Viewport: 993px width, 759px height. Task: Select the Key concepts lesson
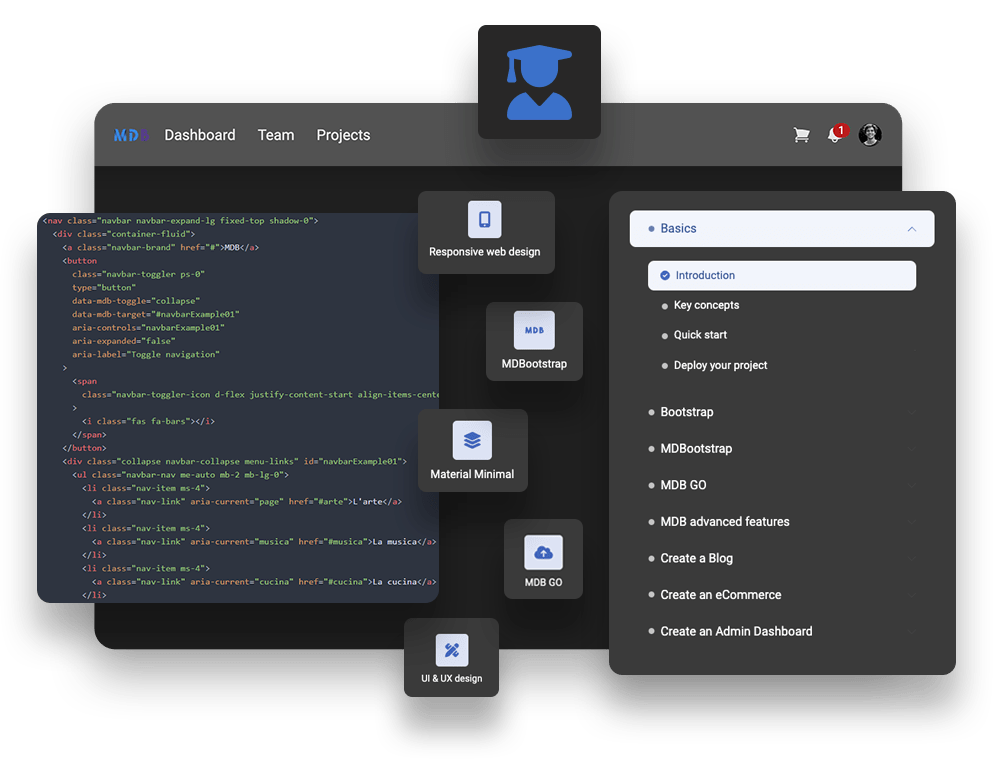[x=706, y=306]
